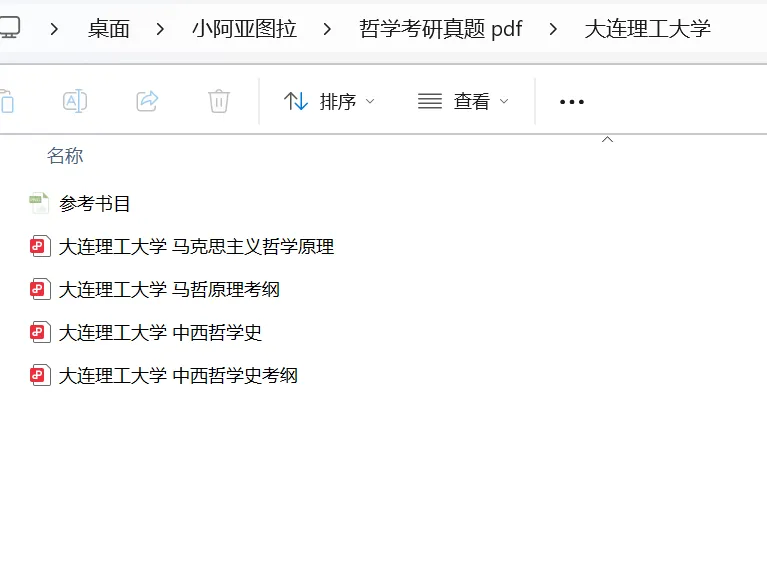Screen dimensions: 767x584
Task: Click the sort arrows icon beside 排序
Action: click(296, 101)
